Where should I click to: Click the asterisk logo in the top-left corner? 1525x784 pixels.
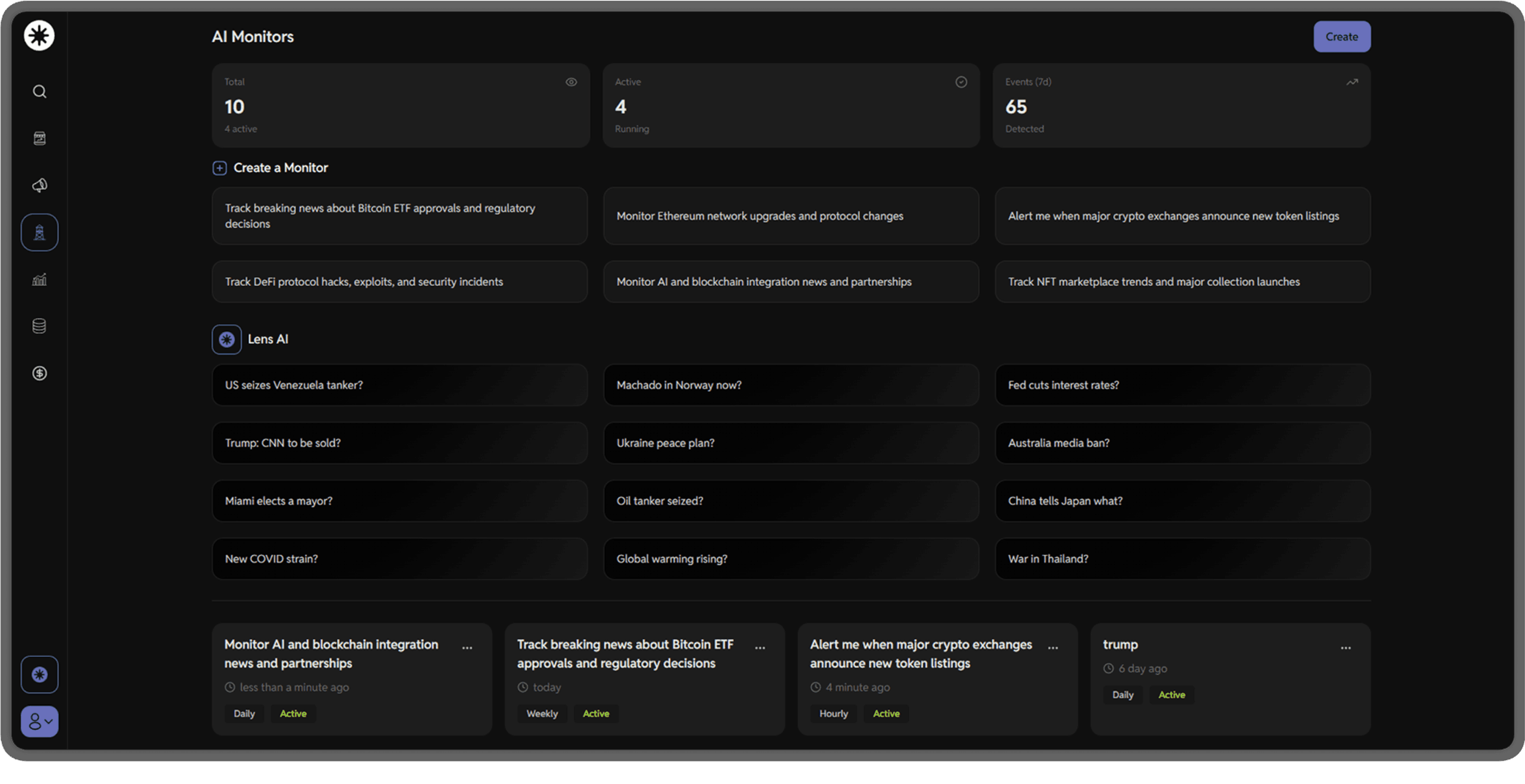tap(39, 35)
